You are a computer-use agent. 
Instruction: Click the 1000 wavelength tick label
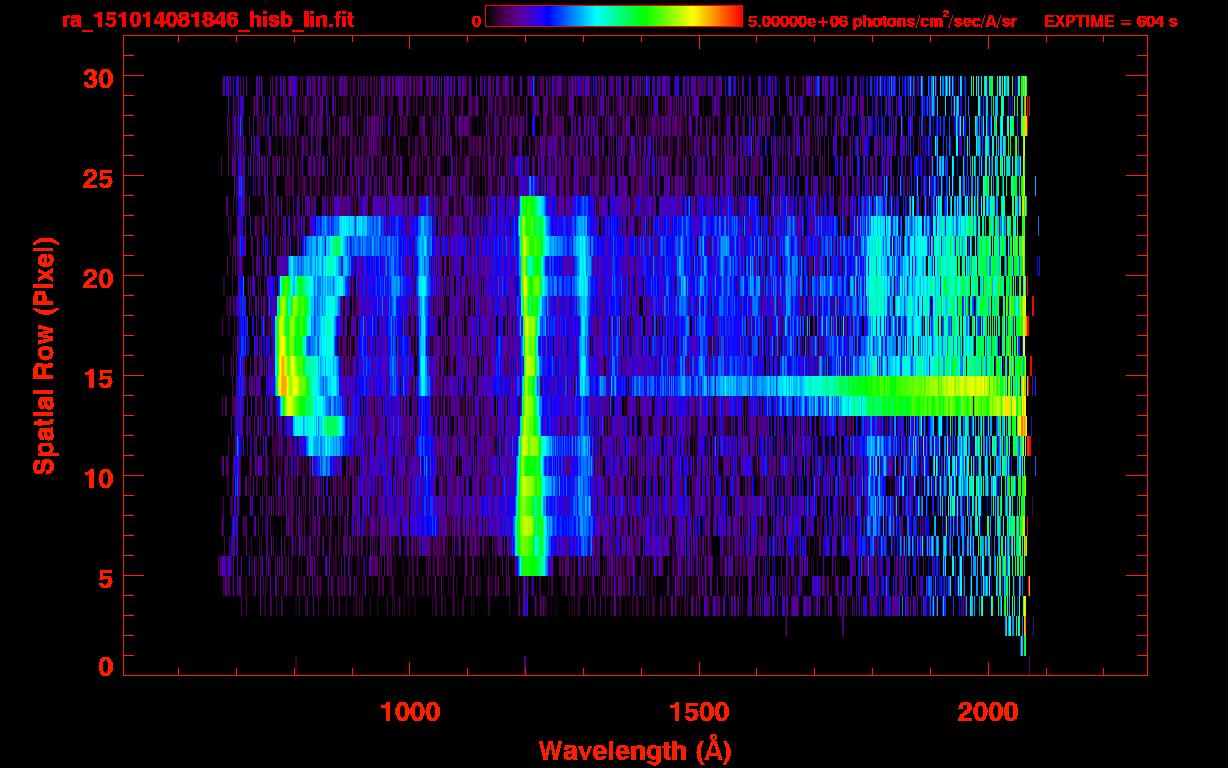[410, 712]
